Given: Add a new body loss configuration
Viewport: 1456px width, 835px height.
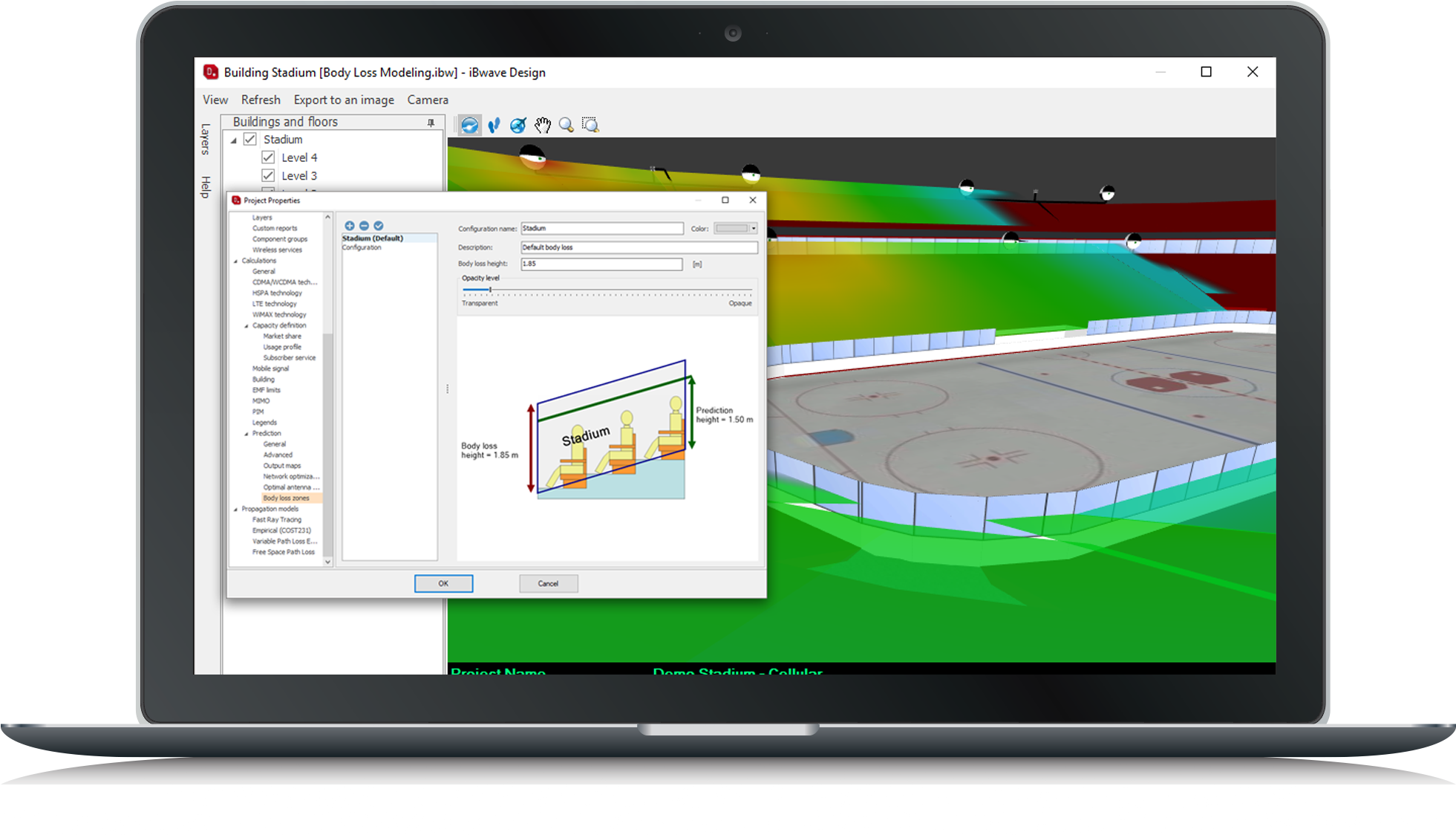Looking at the screenshot, I should coord(350,226).
